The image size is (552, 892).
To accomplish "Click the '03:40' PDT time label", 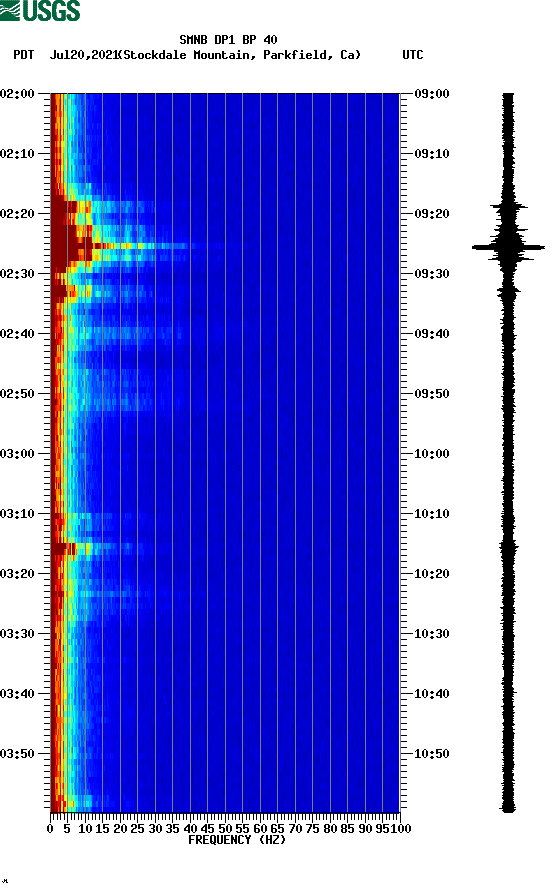I will click(17, 693).
